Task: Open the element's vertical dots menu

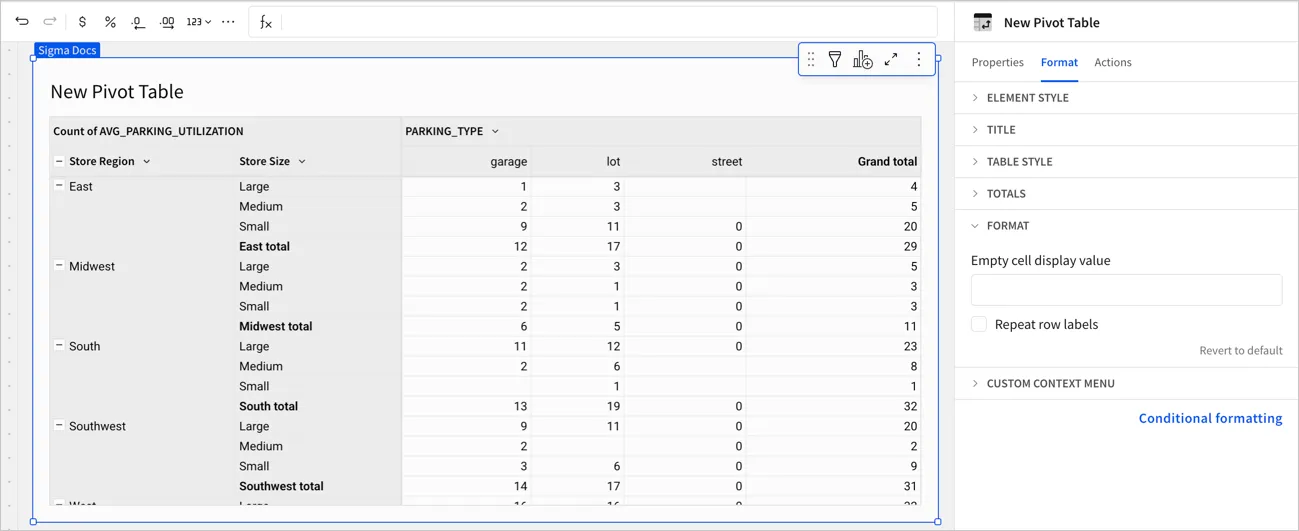Action: [919, 60]
